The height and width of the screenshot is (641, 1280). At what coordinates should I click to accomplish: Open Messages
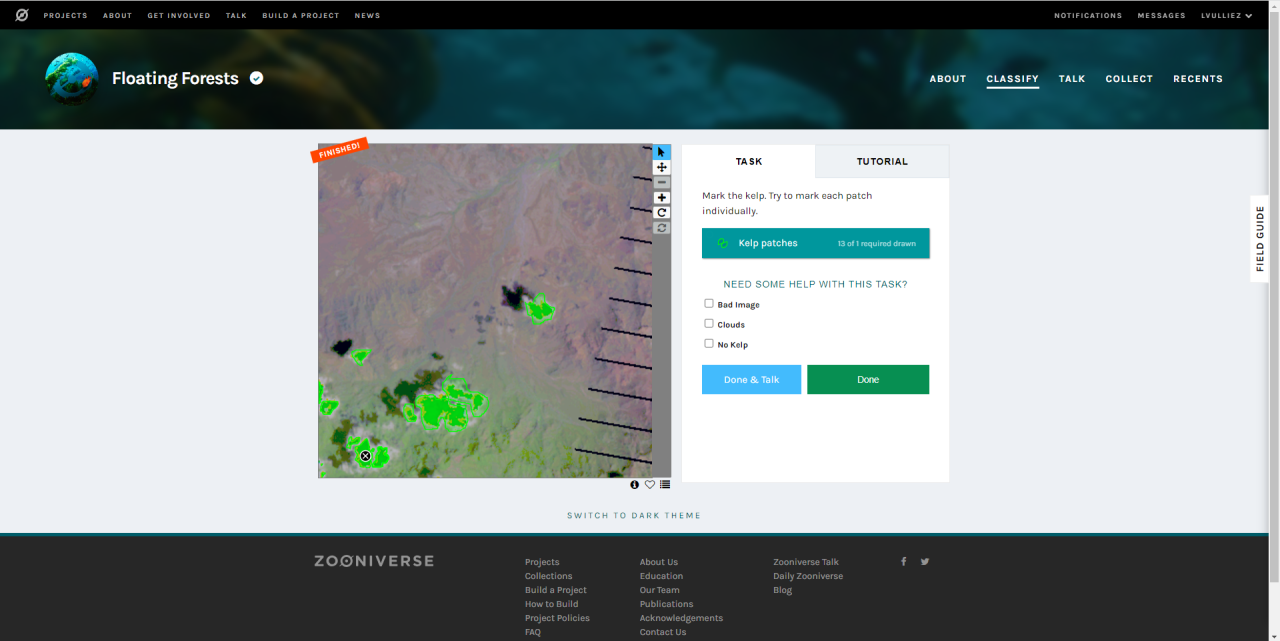(1161, 16)
